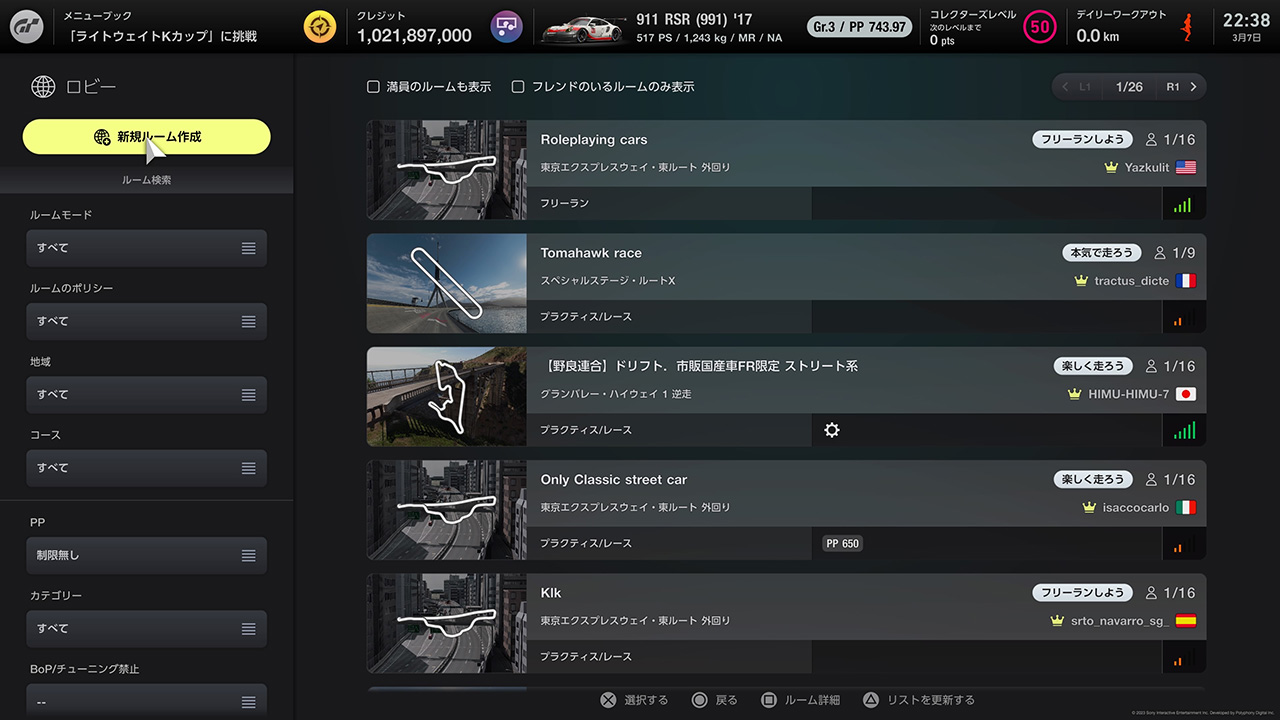
Task: Open the collector level 50 circle icon
Action: point(1040,27)
